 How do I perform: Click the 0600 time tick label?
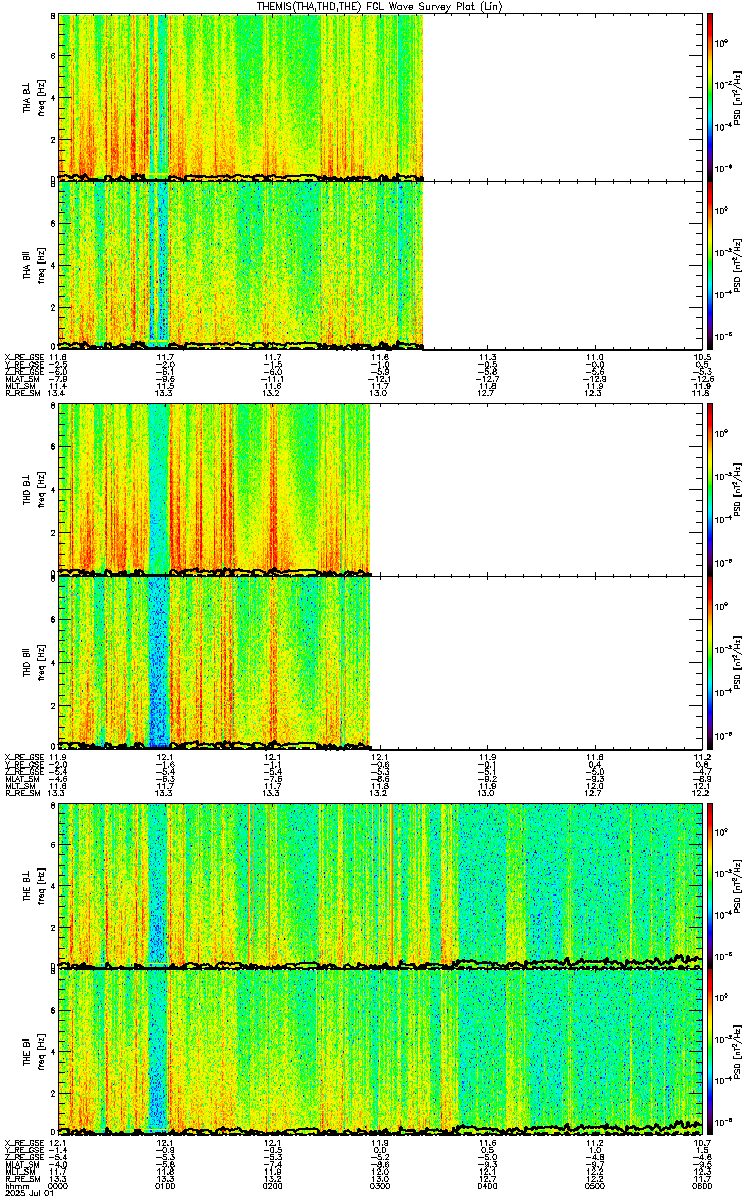click(700, 1185)
